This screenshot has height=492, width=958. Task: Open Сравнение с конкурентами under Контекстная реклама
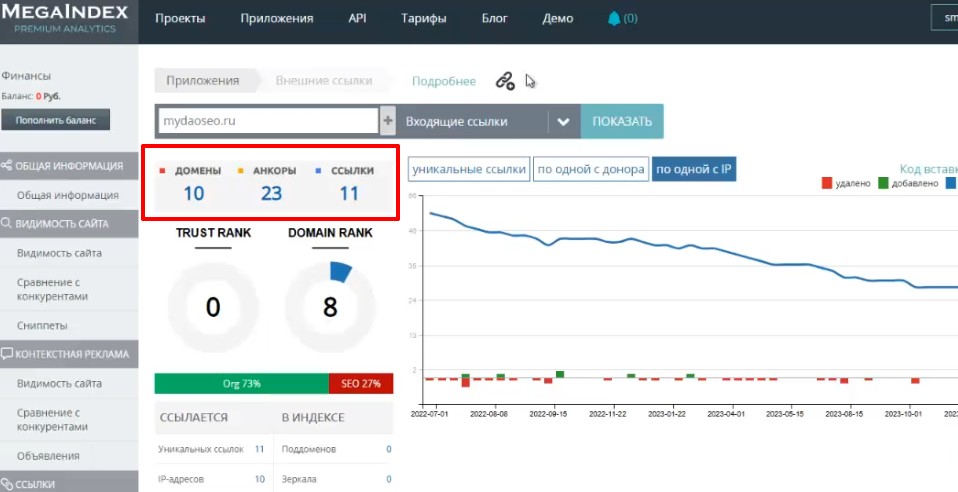53,420
